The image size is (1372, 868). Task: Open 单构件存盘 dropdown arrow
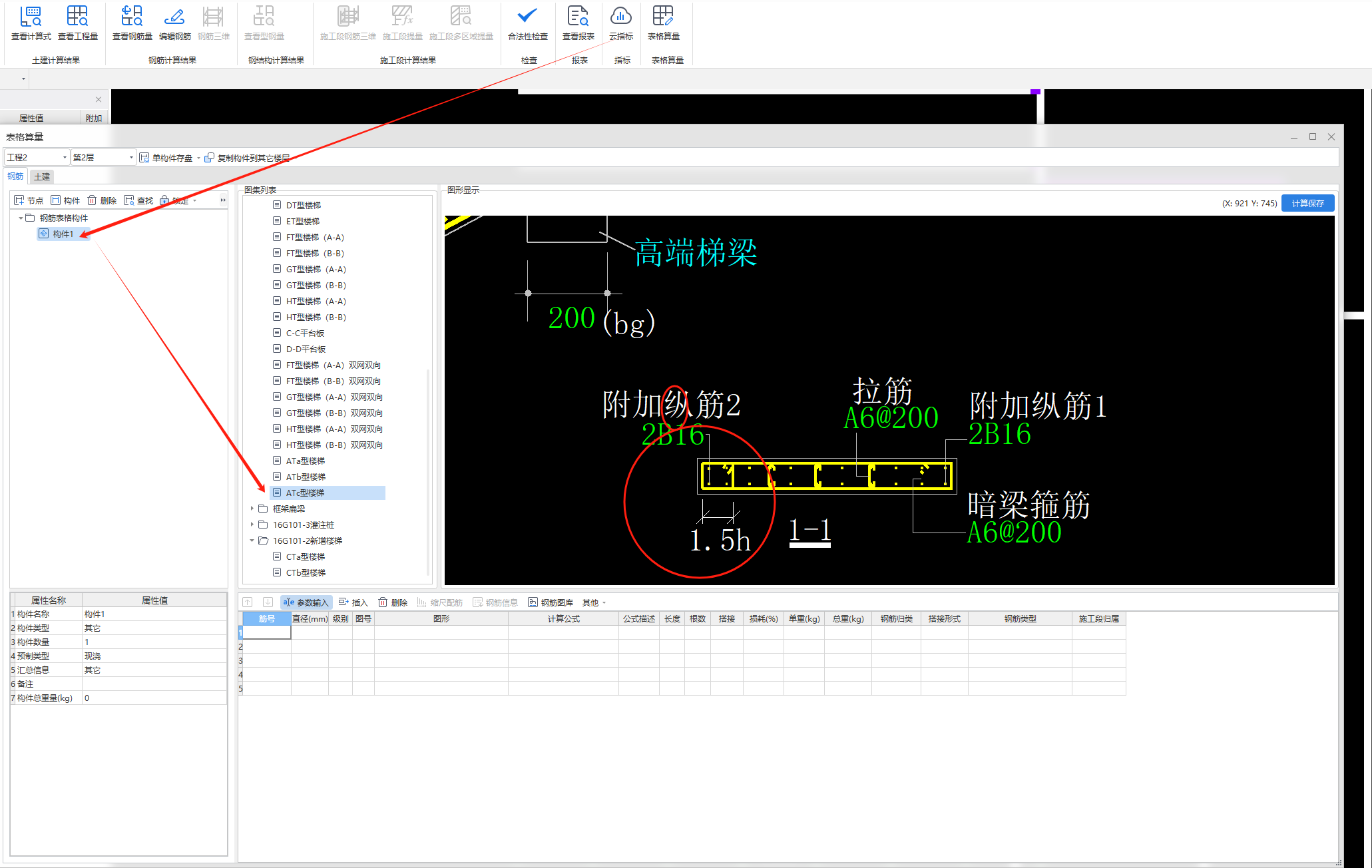tap(198, 158)
